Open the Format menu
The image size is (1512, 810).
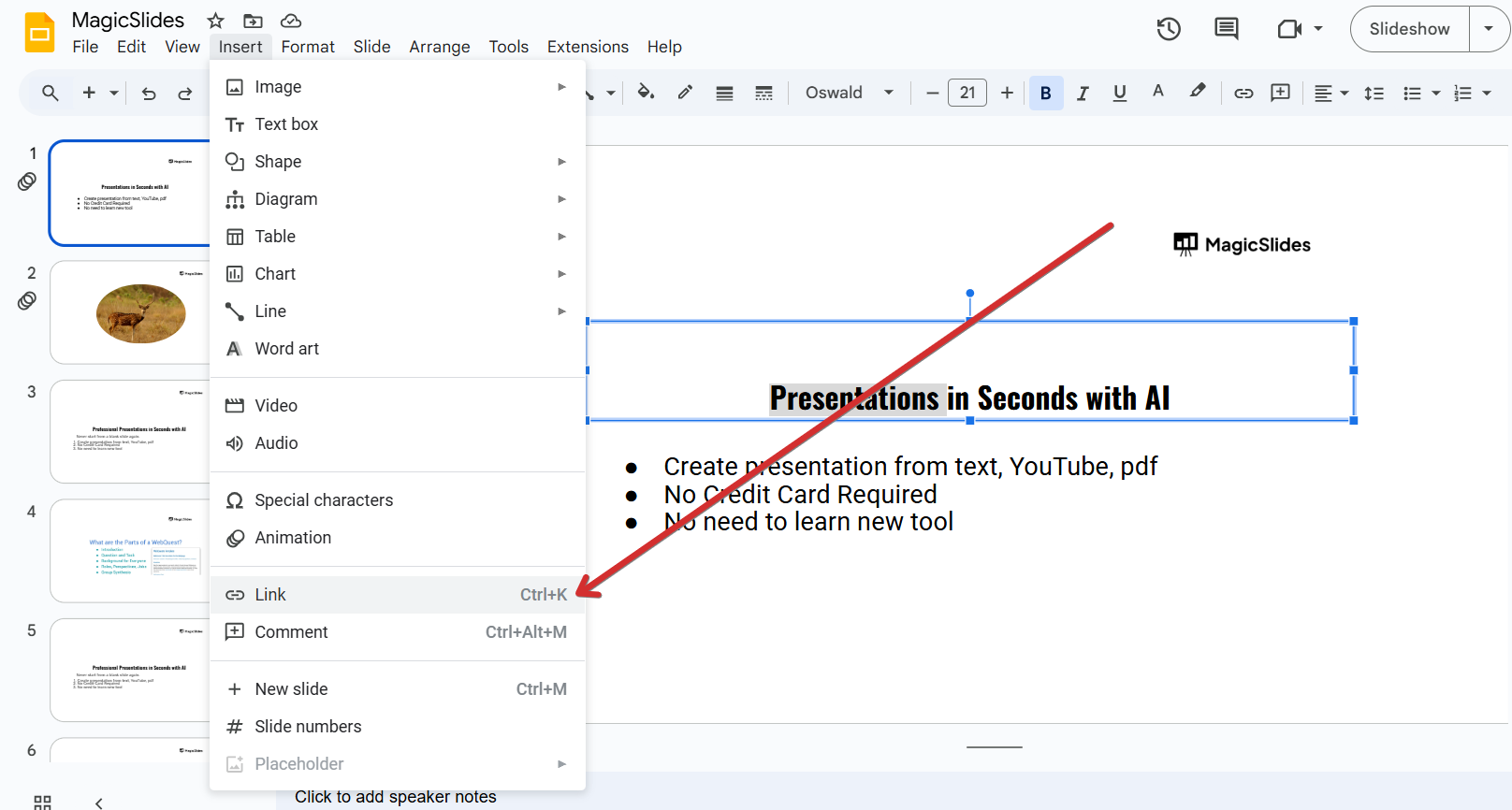(x=308, y=47)
